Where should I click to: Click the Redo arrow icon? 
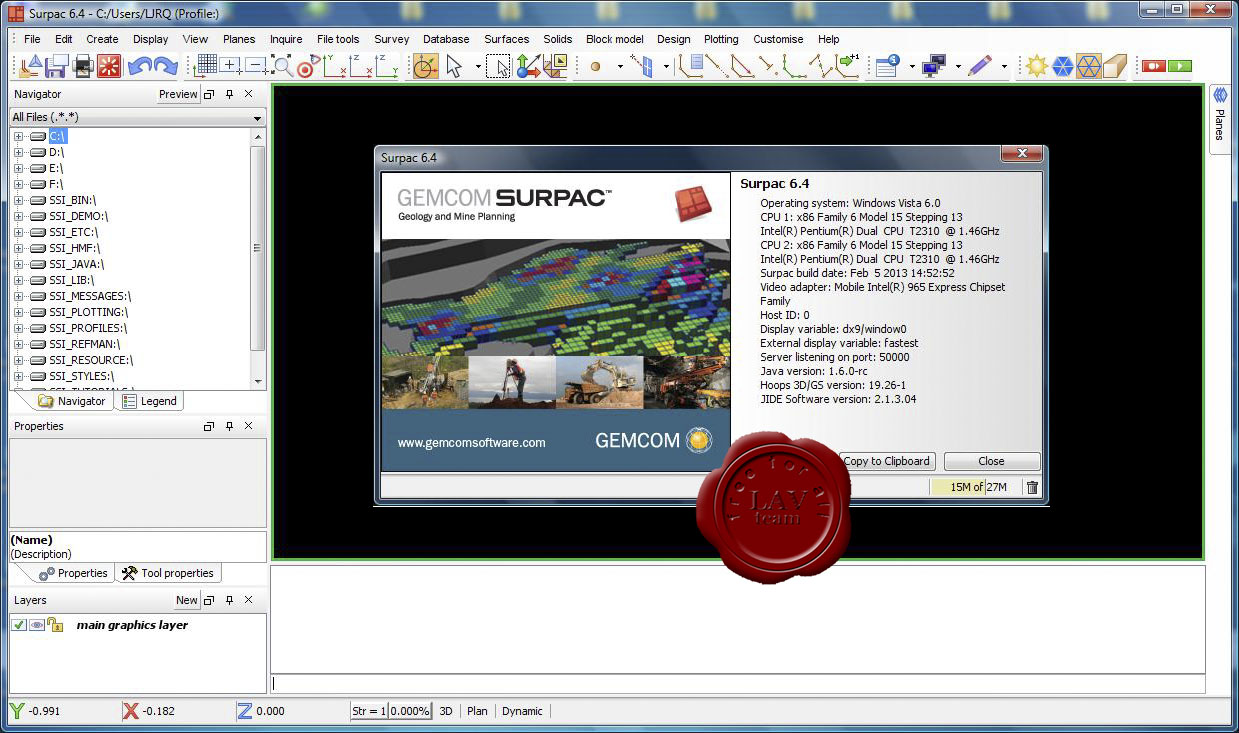165,66
